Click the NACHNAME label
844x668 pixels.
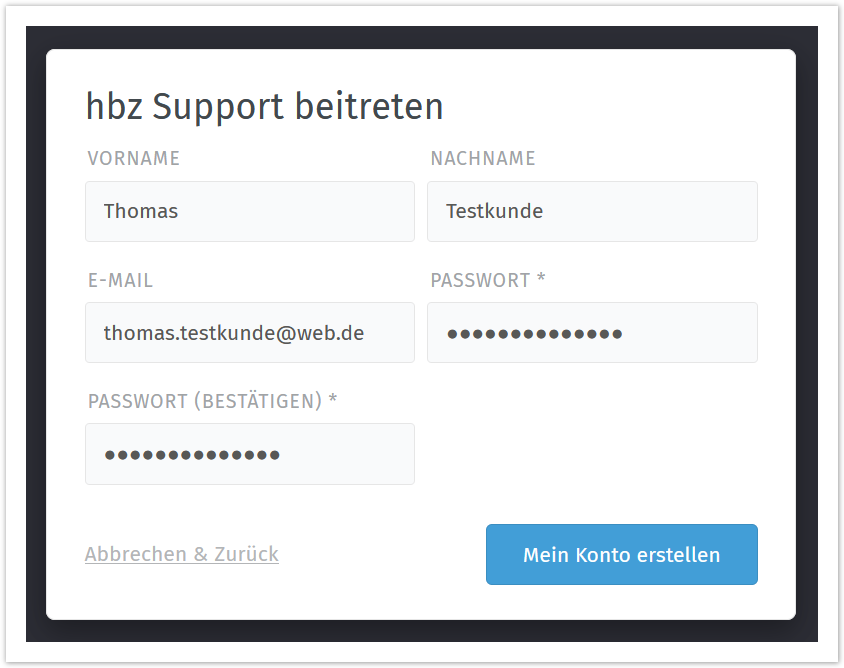click(483, 158)
